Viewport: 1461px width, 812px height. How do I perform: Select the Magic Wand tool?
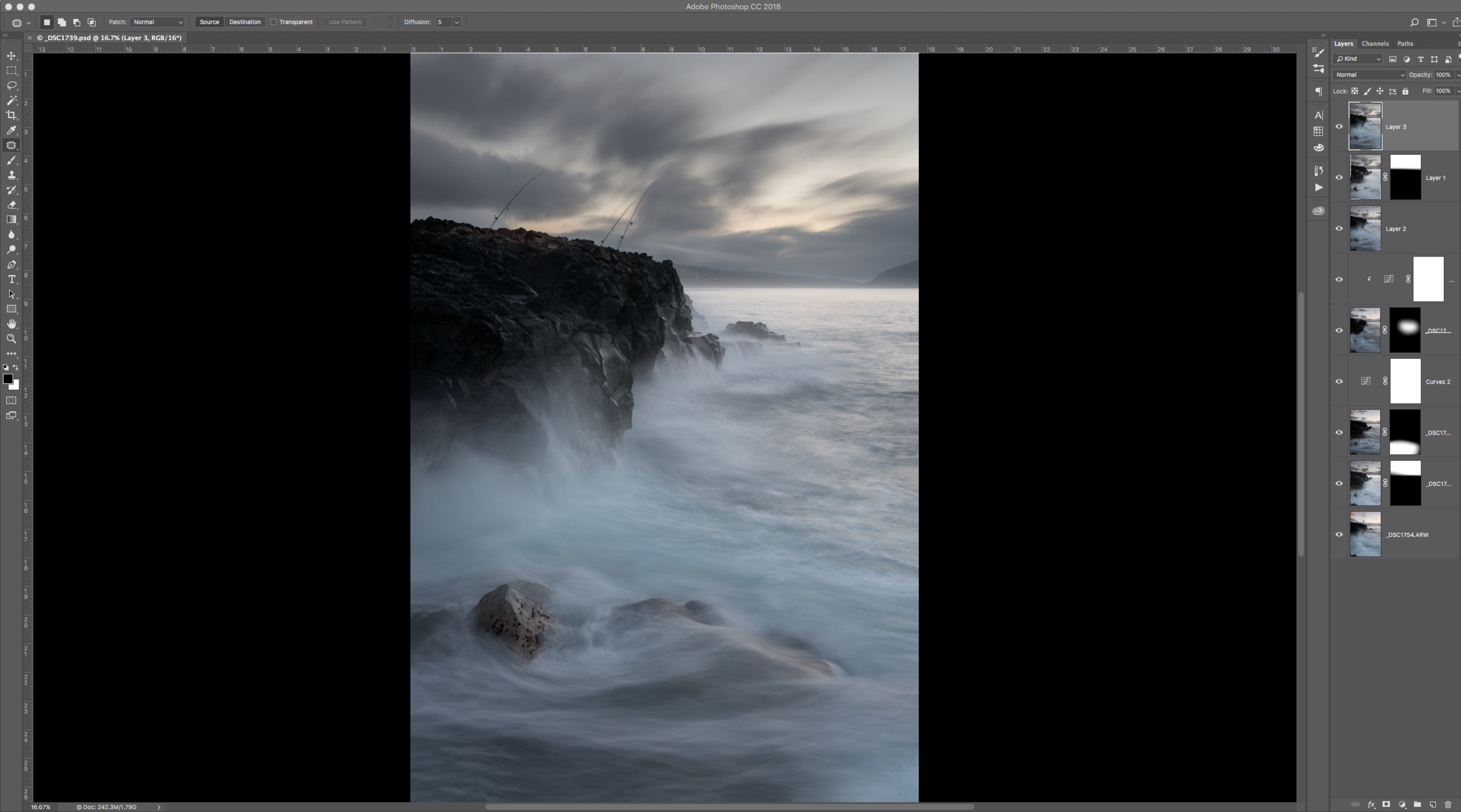[x=11, y=100]
